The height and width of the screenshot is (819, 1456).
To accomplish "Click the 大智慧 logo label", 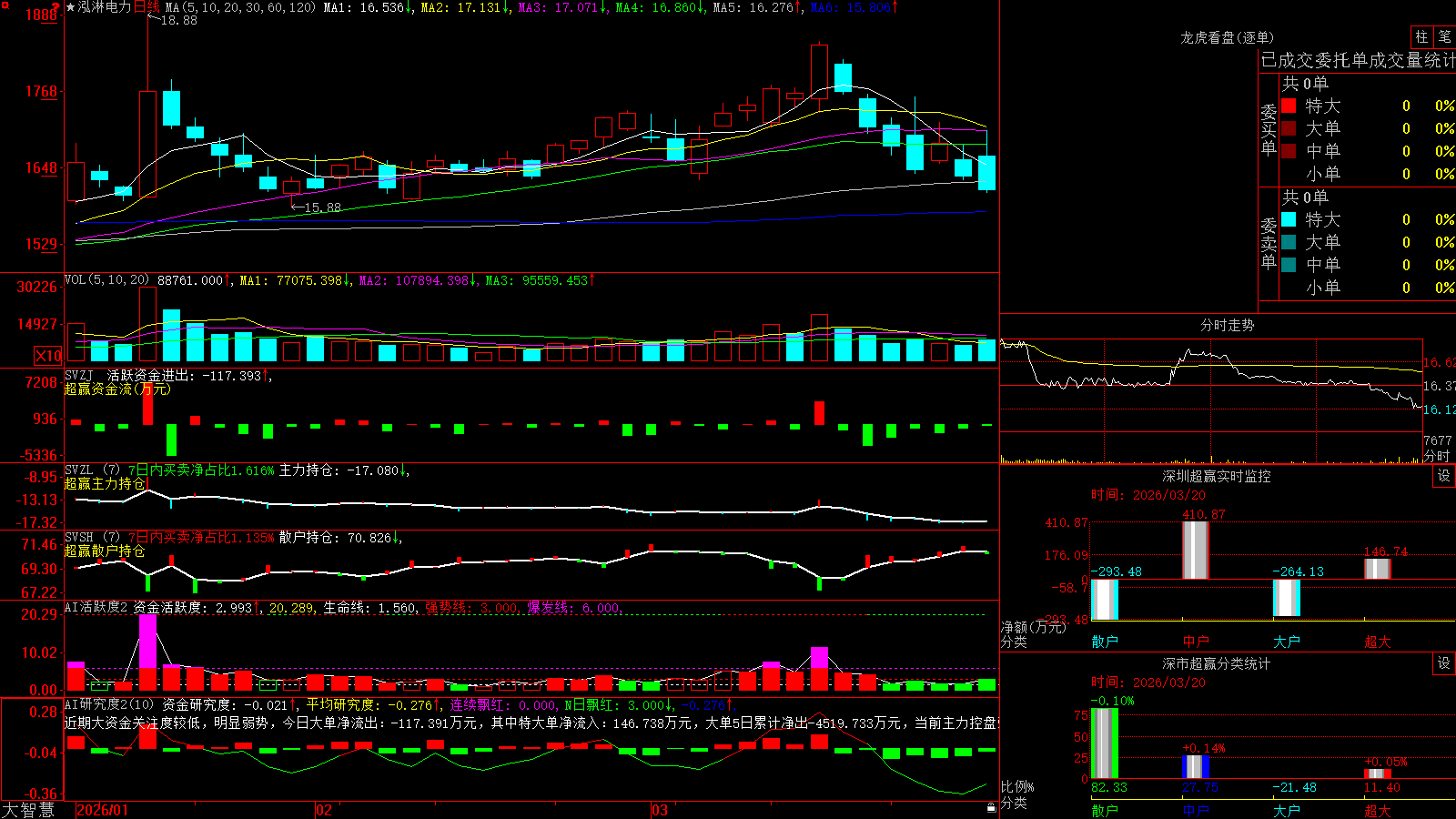I will 28,810.
